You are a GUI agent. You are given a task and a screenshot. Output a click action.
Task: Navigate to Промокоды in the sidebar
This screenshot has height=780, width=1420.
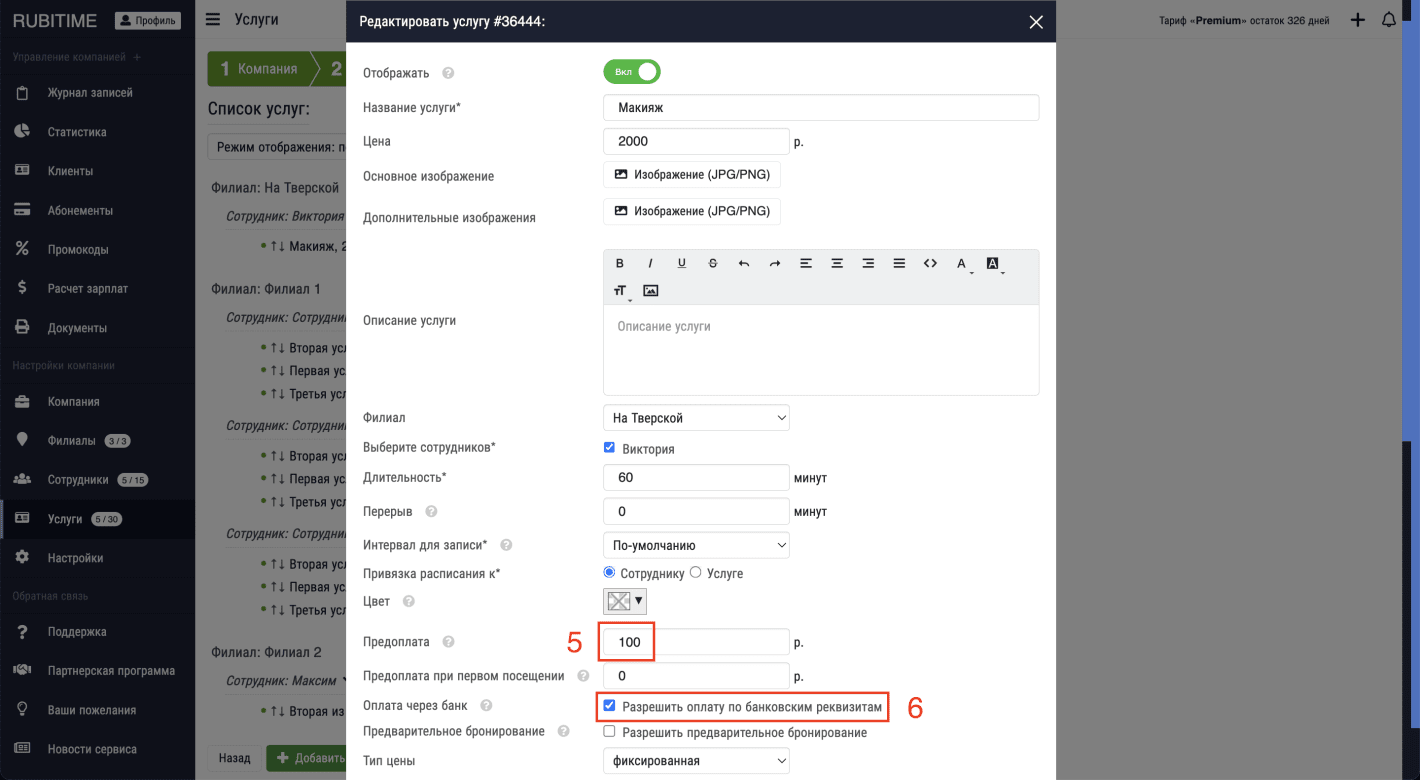(x=75, y=248)
